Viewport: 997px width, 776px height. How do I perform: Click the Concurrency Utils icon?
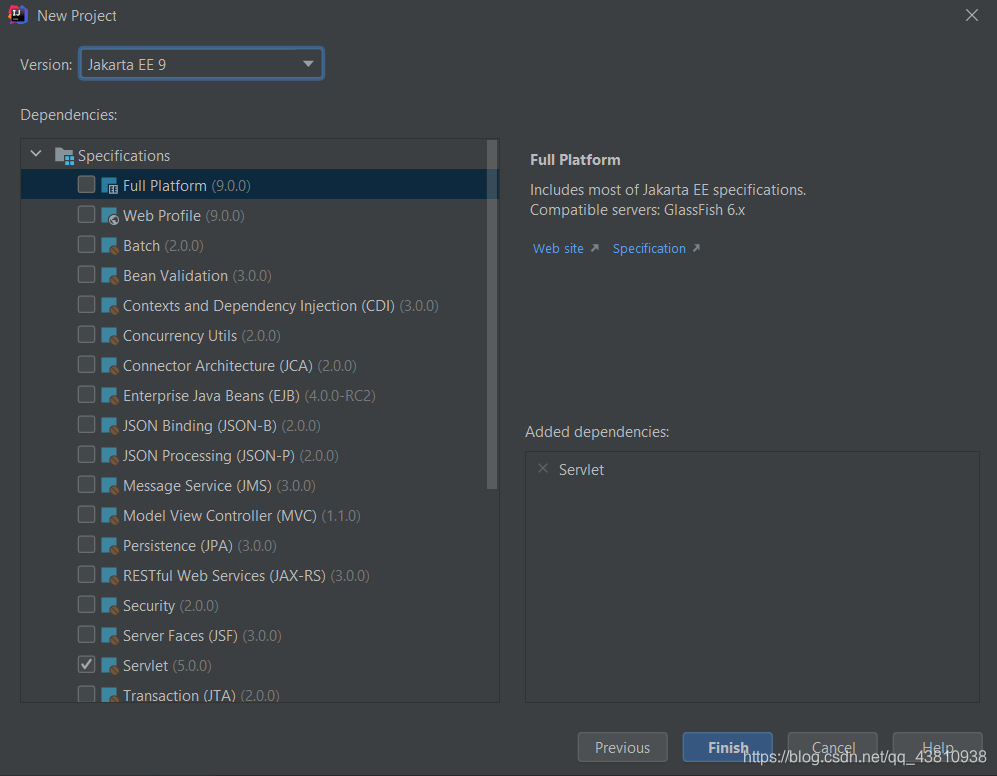click(x=109, y=336)
